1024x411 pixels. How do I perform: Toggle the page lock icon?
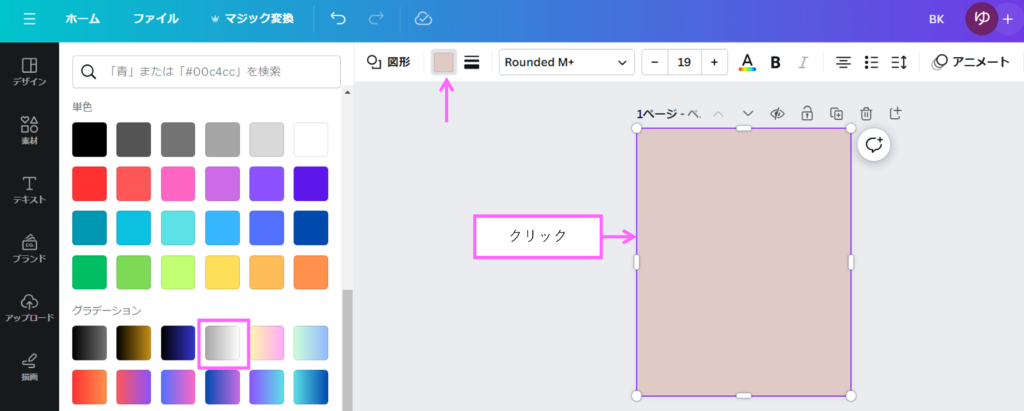pyautogui.click(x=806, y=113)
